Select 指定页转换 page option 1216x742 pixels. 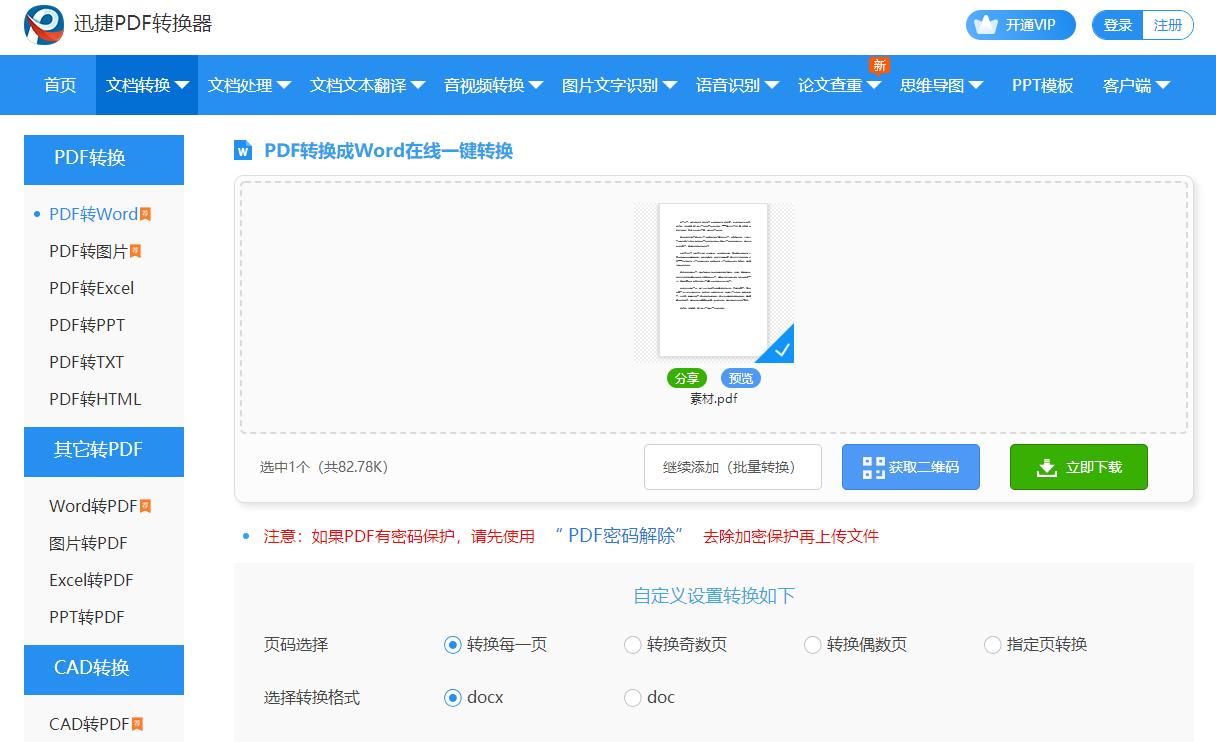992,645
